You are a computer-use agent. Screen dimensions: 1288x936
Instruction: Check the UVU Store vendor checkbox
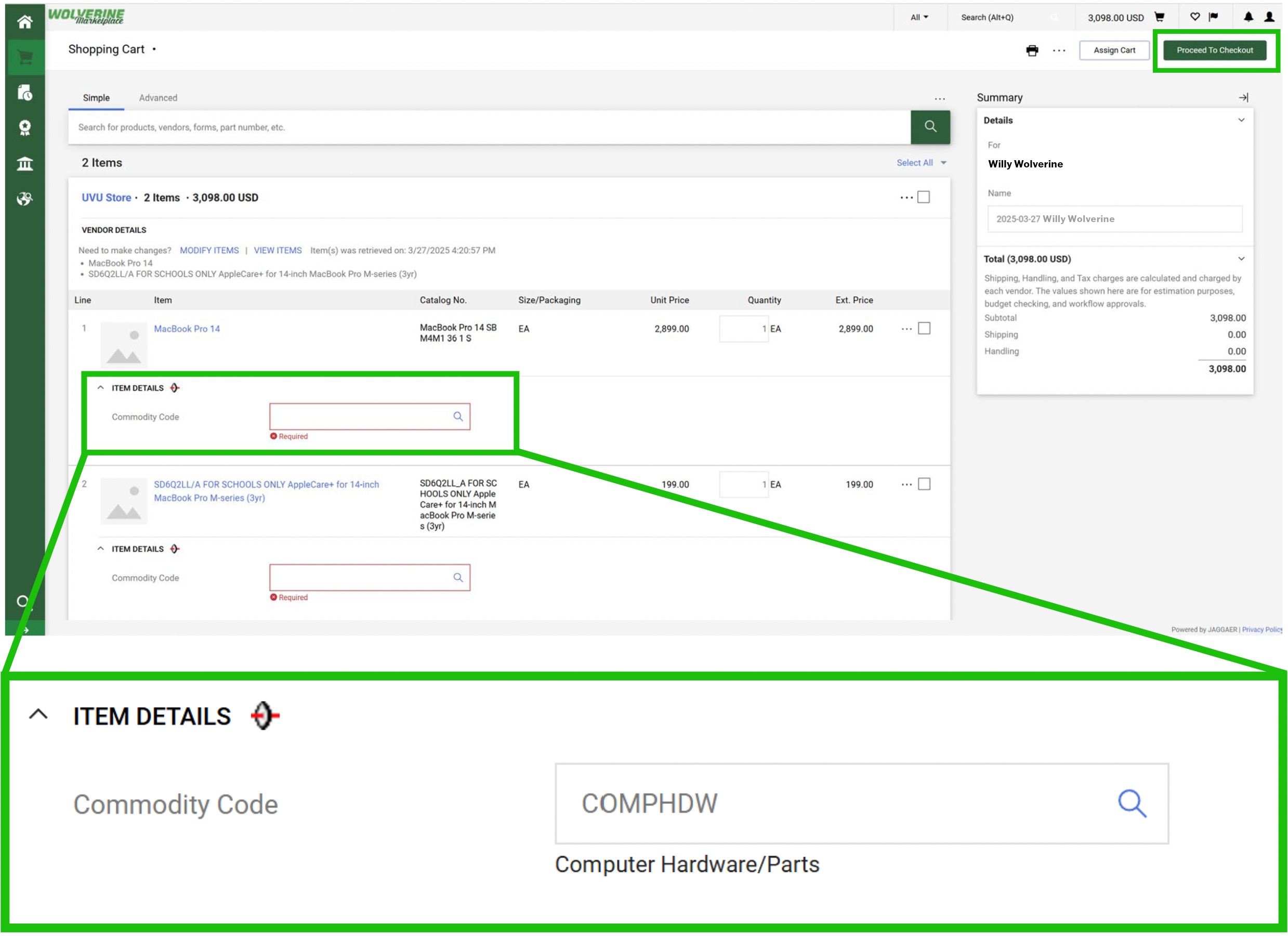click(924, 197)
